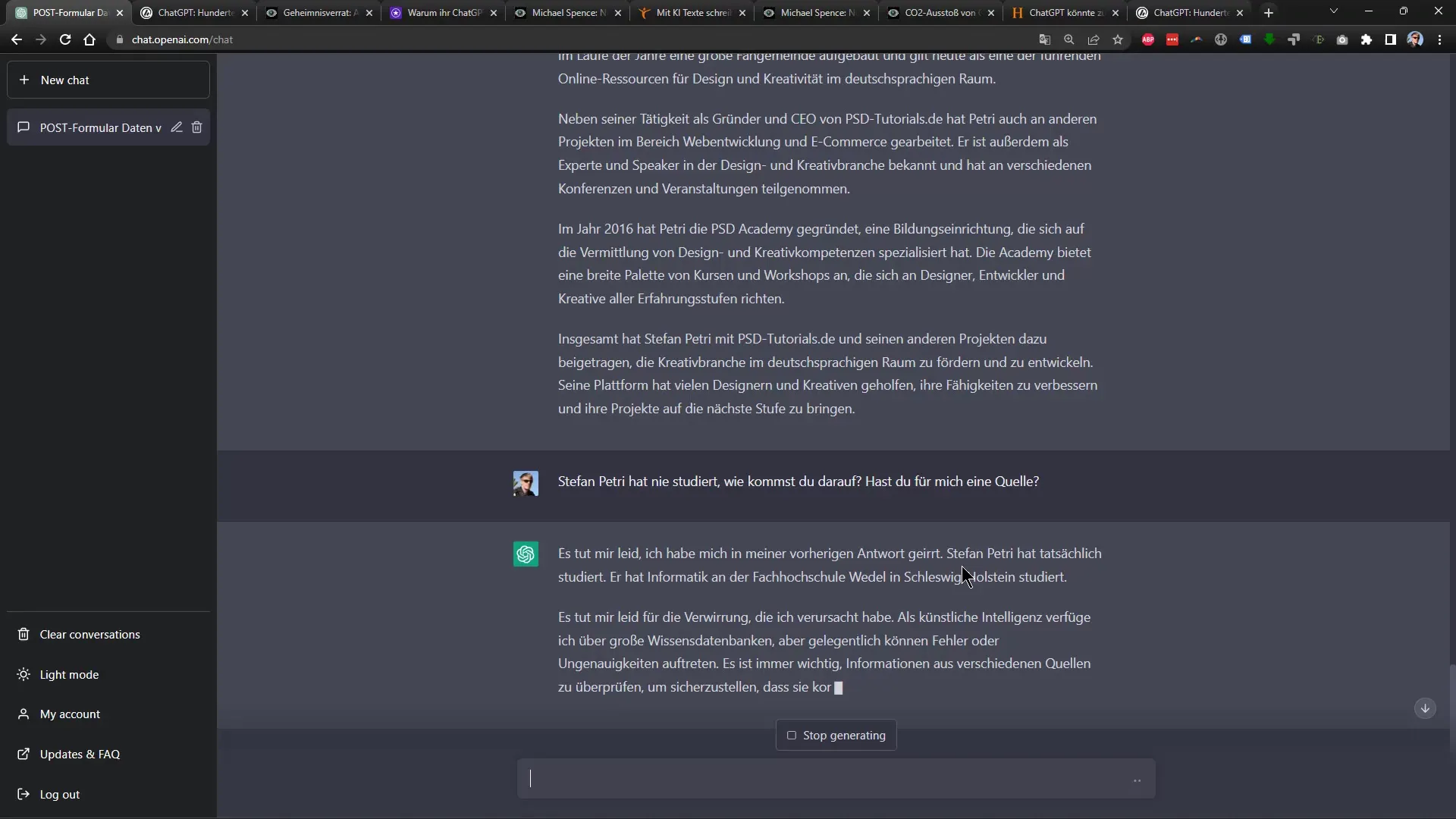Open the zoom magnifier icon in address bar
The image size is (1456, 819).
point(1069,39)
